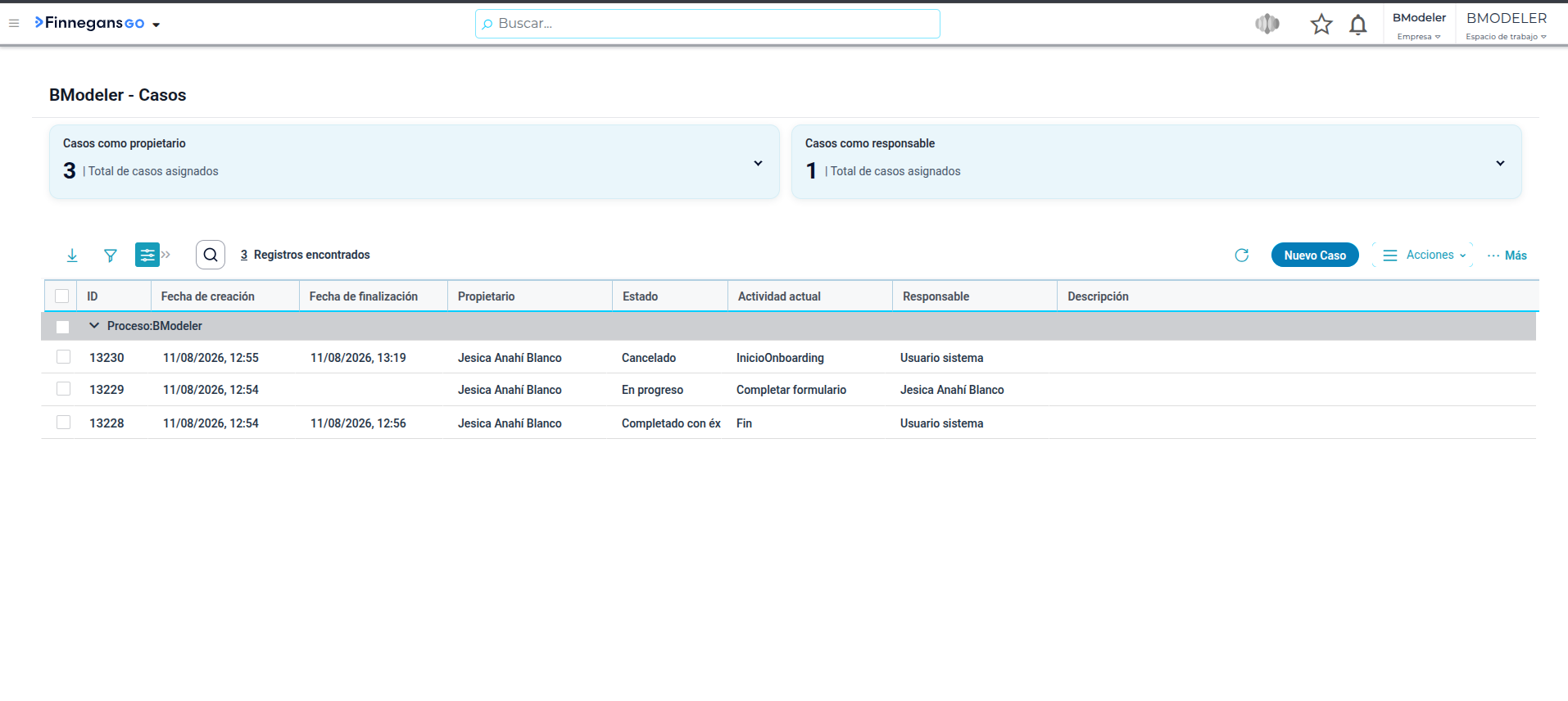Open the BModeler Empresa selector
This screenshot has width=1568, height=701.
(x=1419, y=25)
